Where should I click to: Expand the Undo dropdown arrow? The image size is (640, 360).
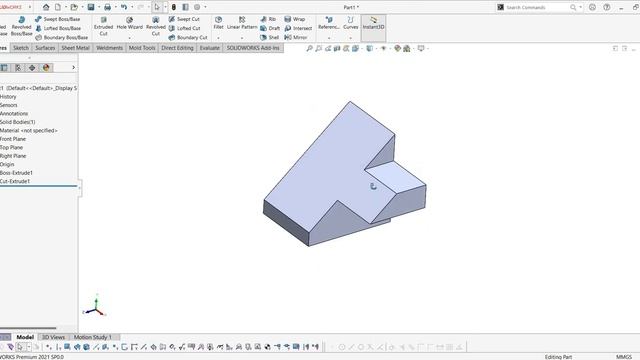132,7
